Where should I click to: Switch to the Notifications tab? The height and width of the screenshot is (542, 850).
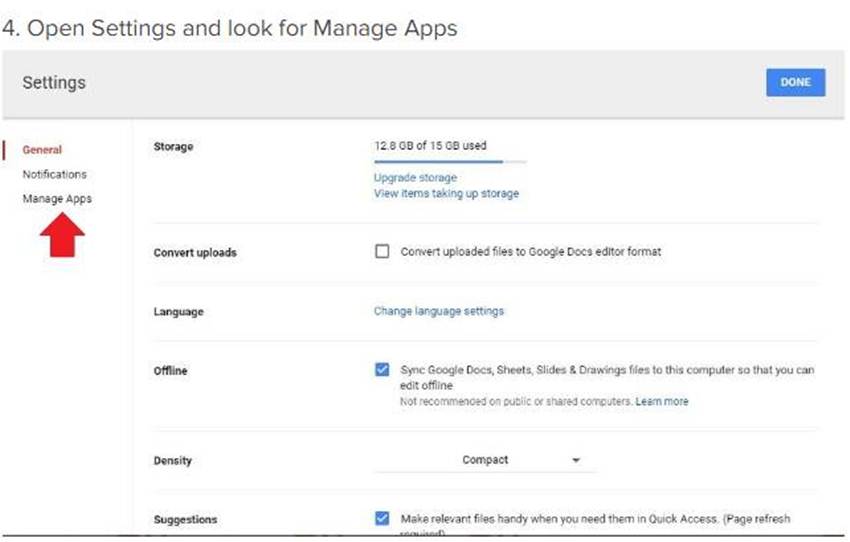pos(55,174)
